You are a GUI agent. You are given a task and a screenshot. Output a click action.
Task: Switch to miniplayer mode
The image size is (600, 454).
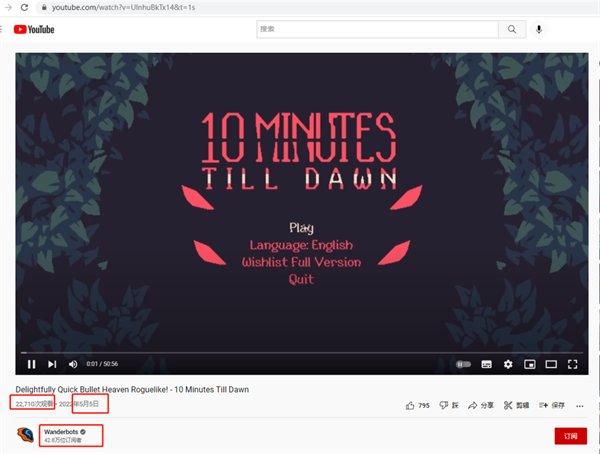[x=530, y=364]
